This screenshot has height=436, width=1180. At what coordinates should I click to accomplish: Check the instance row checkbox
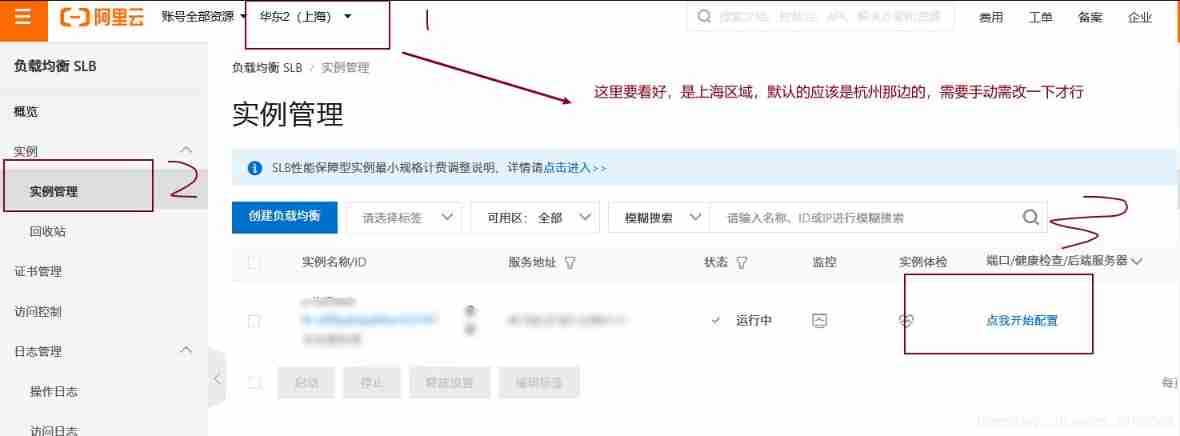(x=254, y=321)
